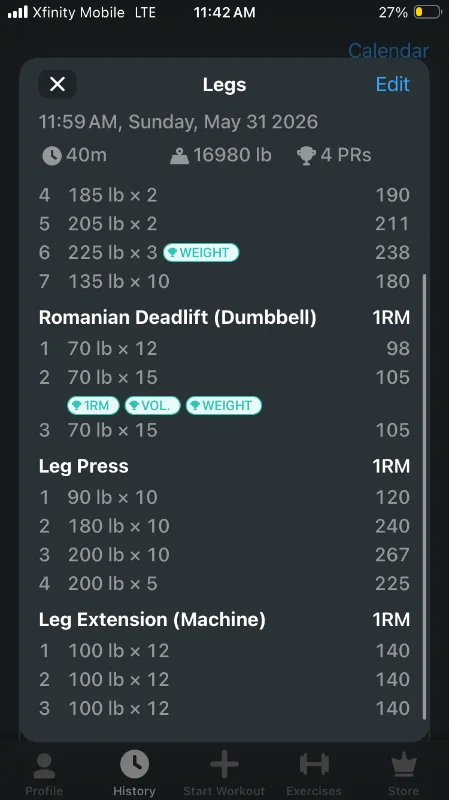Click the workout list scrollbar
Screen dimensions: 449x800
pyautogui.click(x=424, y=496)
